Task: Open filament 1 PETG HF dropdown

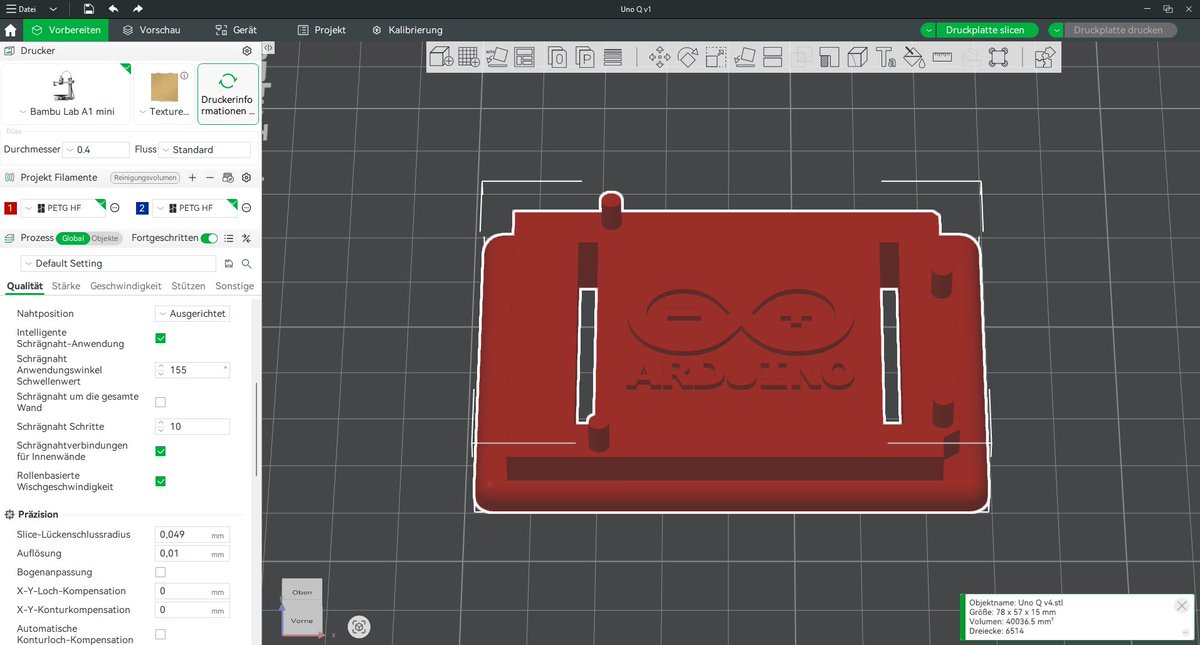Action: click(64, 208)
